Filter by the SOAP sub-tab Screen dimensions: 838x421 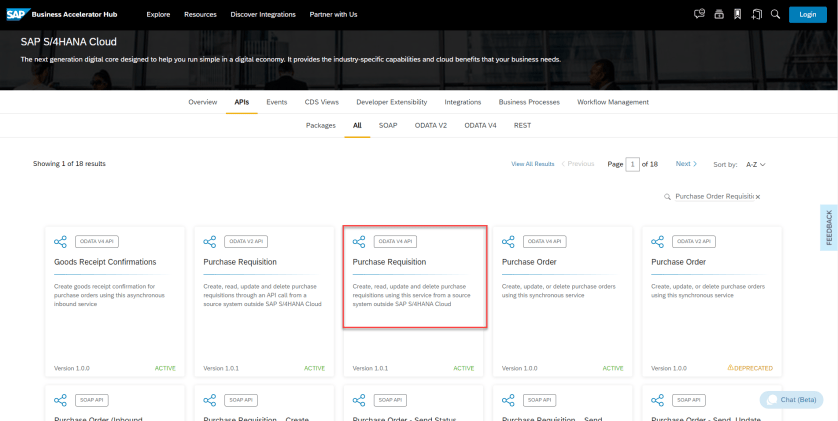click(388, 126)
